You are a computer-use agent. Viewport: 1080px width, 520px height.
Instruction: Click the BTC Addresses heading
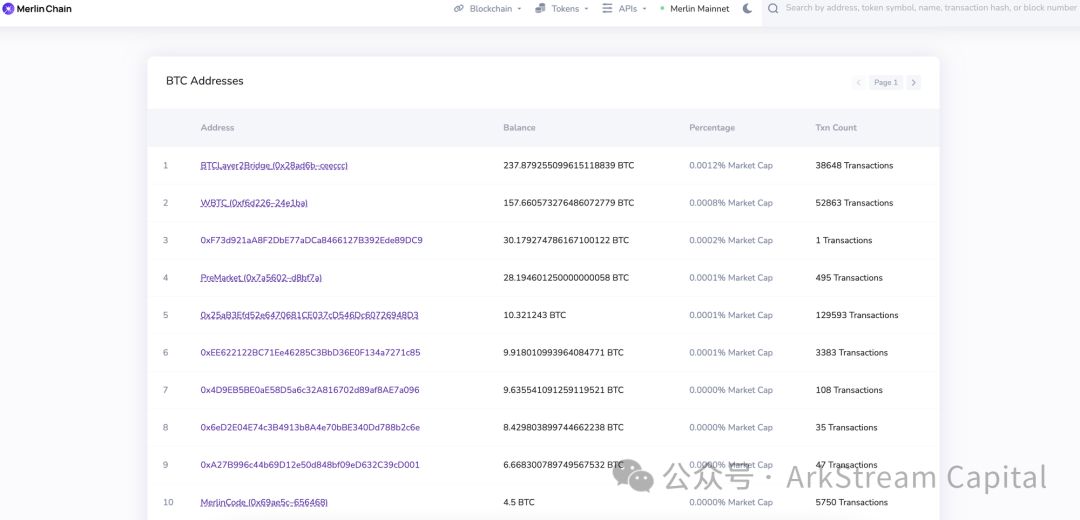click(205, 81)
